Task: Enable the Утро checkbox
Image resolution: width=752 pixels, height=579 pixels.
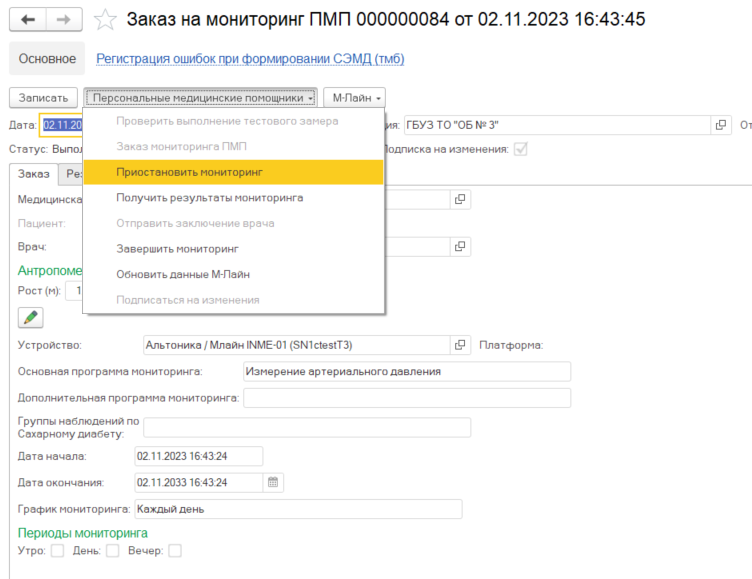Action: click(57, 551)
